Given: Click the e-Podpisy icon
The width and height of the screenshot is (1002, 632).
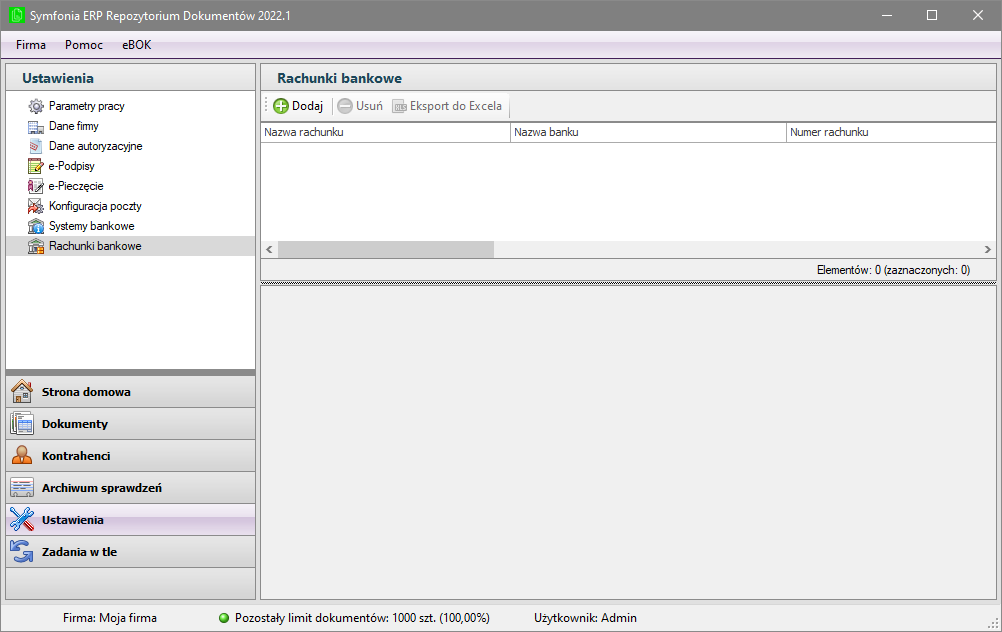Looking at the screenshot, I should (x=36, y=166).
